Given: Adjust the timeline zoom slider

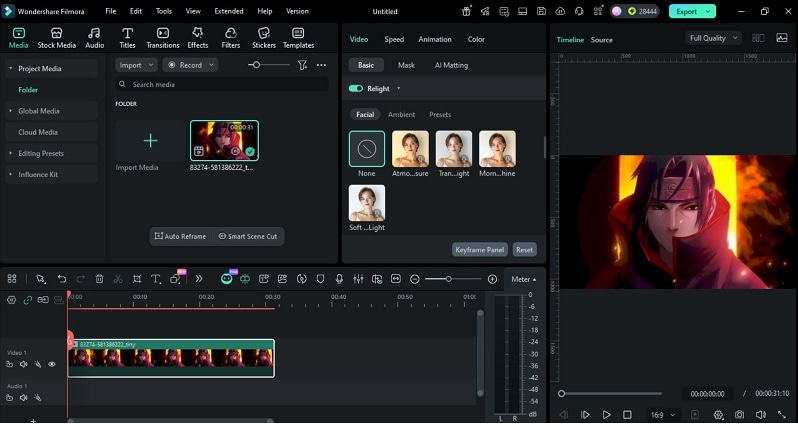Looking at the screenshot, I should coord(453,279).
